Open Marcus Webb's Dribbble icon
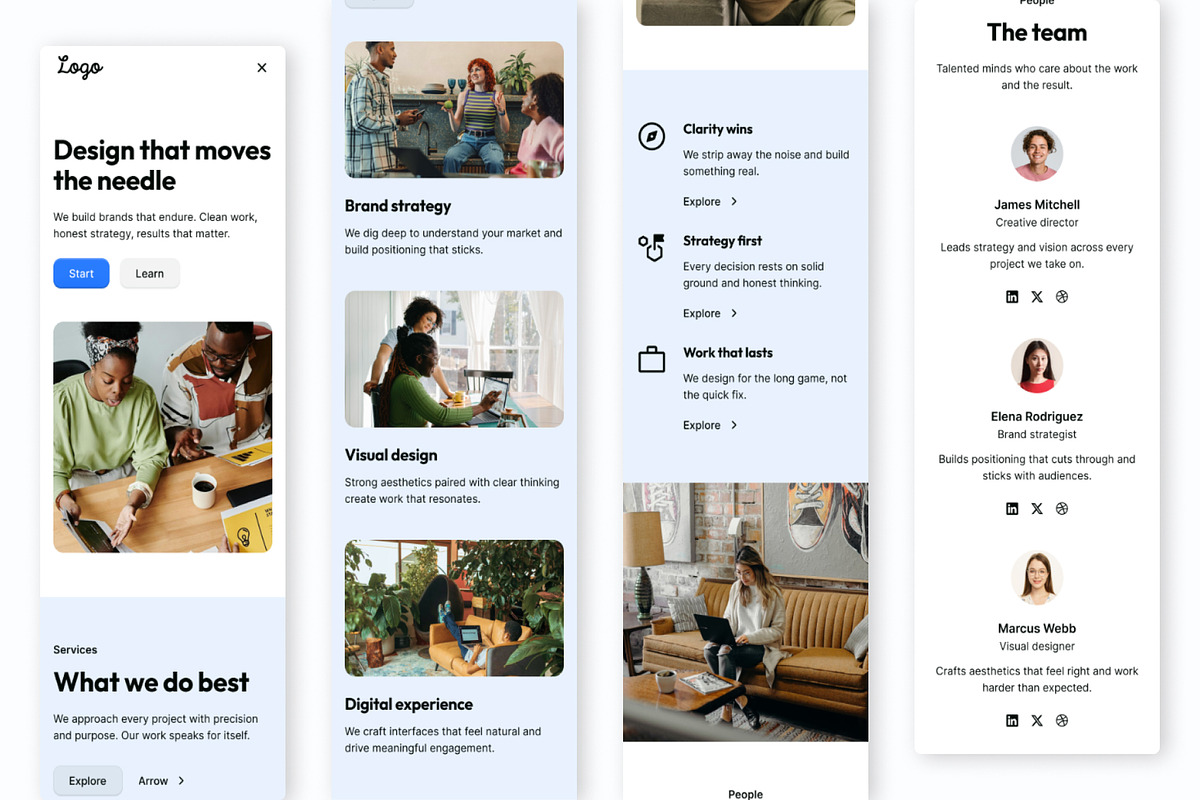 tap(1062, 721)
